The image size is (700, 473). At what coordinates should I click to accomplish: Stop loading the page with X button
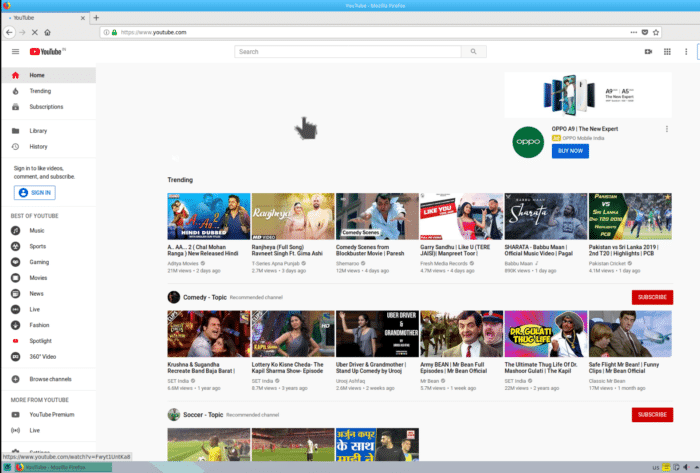[34, 32]
